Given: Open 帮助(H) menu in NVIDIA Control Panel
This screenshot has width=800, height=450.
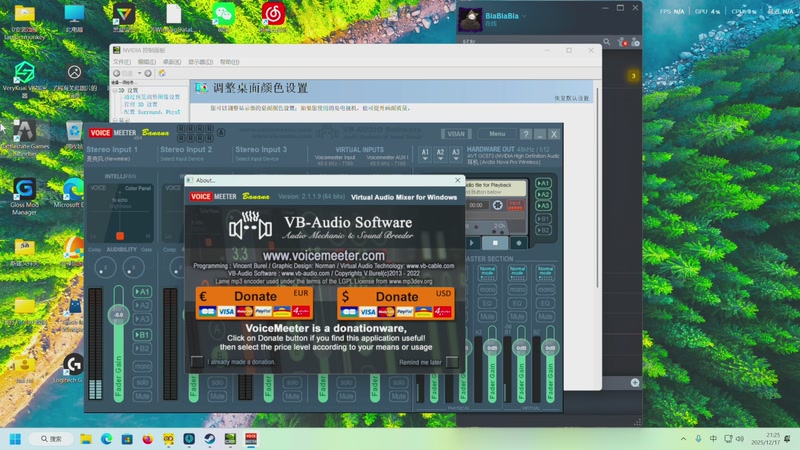Looking at the screenshot, I should pos(229,62).
